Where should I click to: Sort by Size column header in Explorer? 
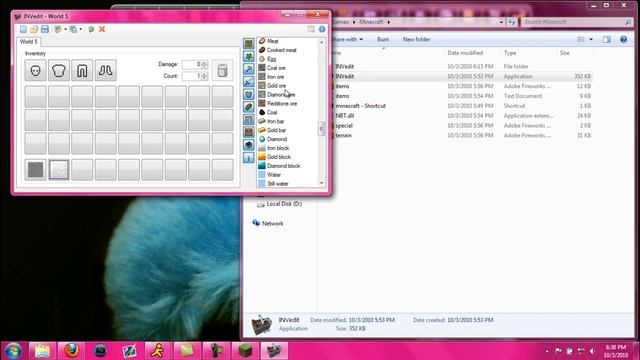[564, 53]
